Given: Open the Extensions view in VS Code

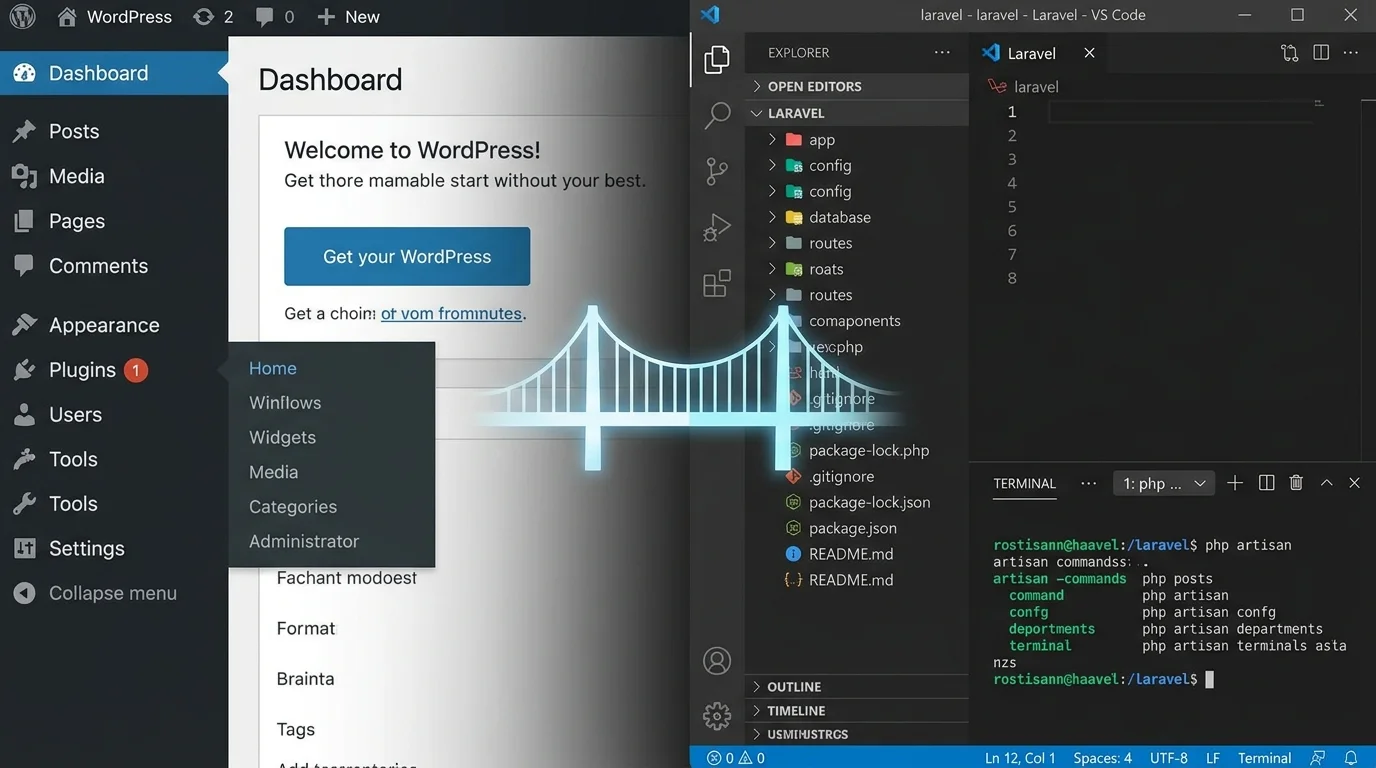Looking at the screenshot, I should pos(717,284).
